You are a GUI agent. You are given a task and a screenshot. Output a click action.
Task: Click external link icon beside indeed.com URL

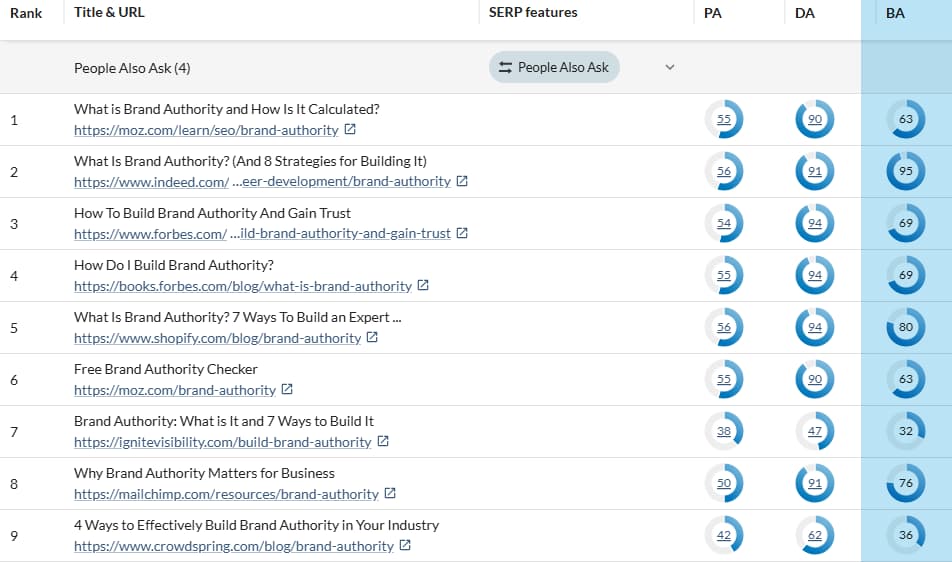[x=462, y=182]
